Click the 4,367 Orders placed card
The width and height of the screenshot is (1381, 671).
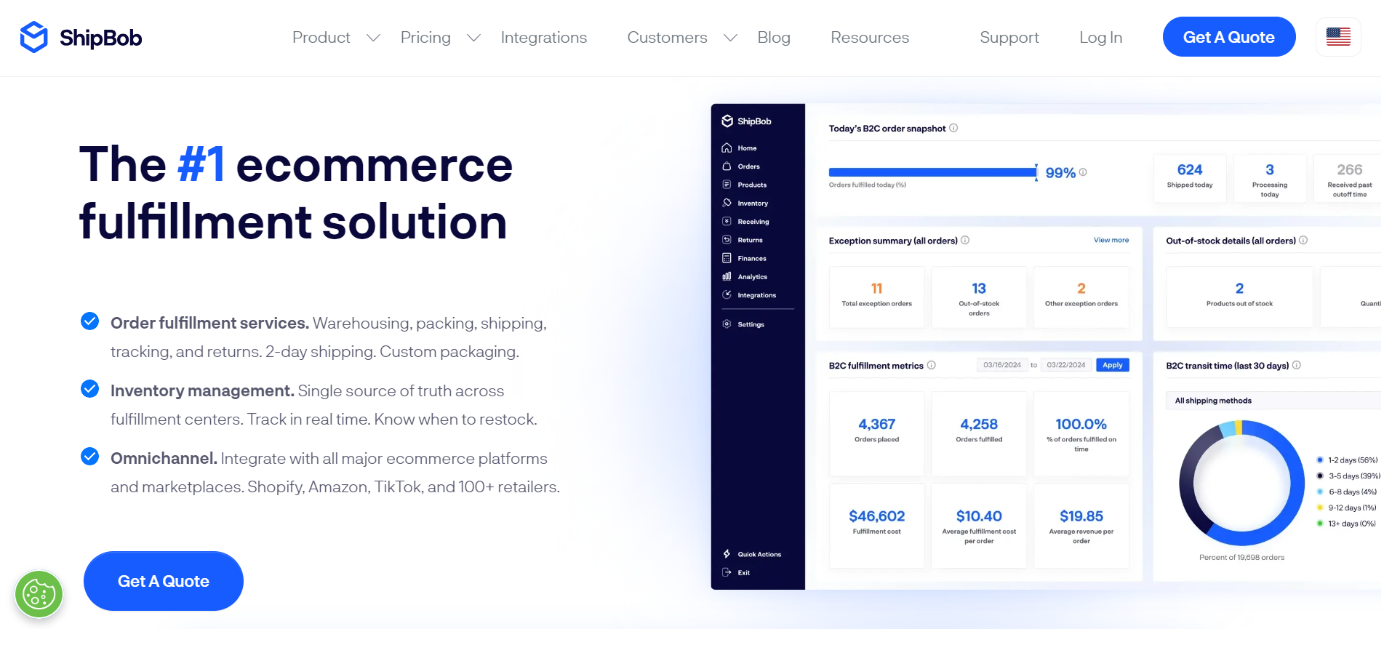coord(877,433)
